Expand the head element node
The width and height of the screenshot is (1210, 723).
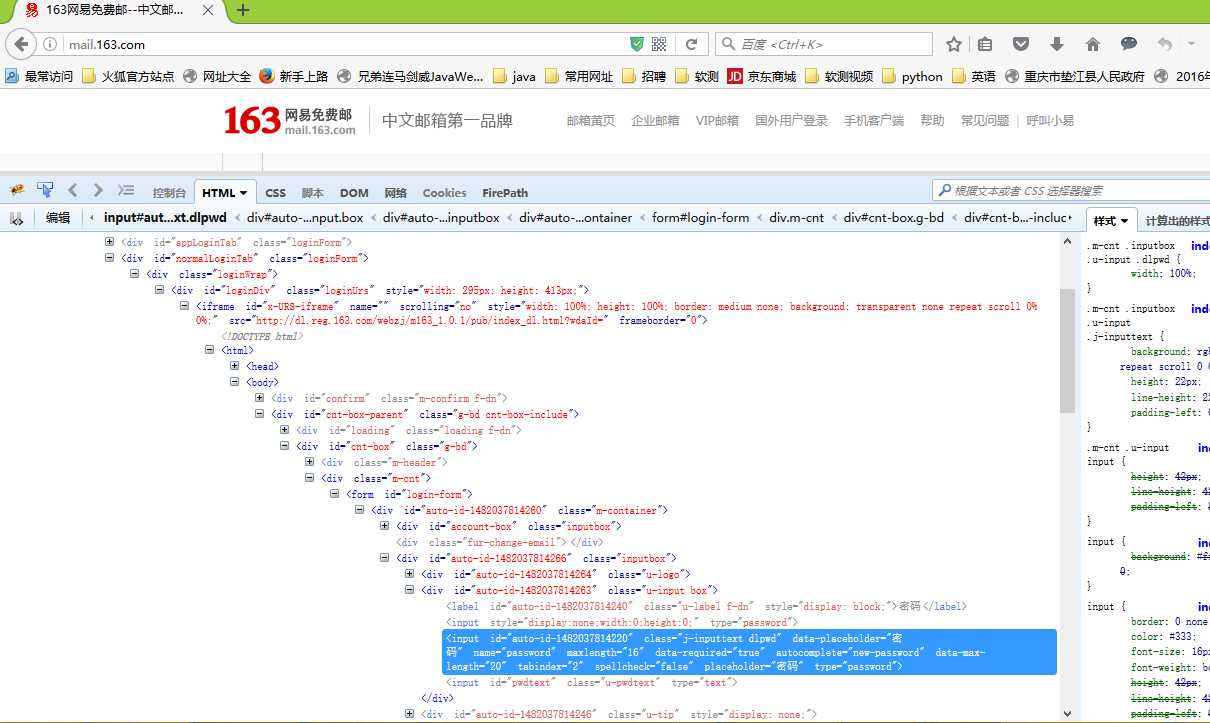[235, 367]
